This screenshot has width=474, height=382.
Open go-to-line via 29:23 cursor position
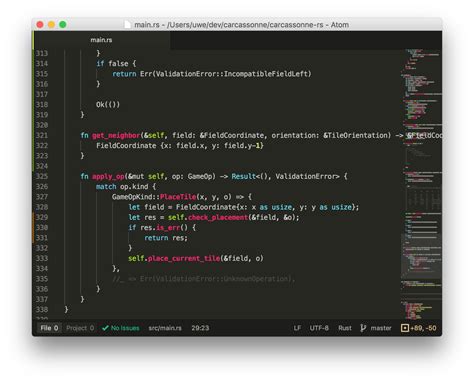click(200, 328)
